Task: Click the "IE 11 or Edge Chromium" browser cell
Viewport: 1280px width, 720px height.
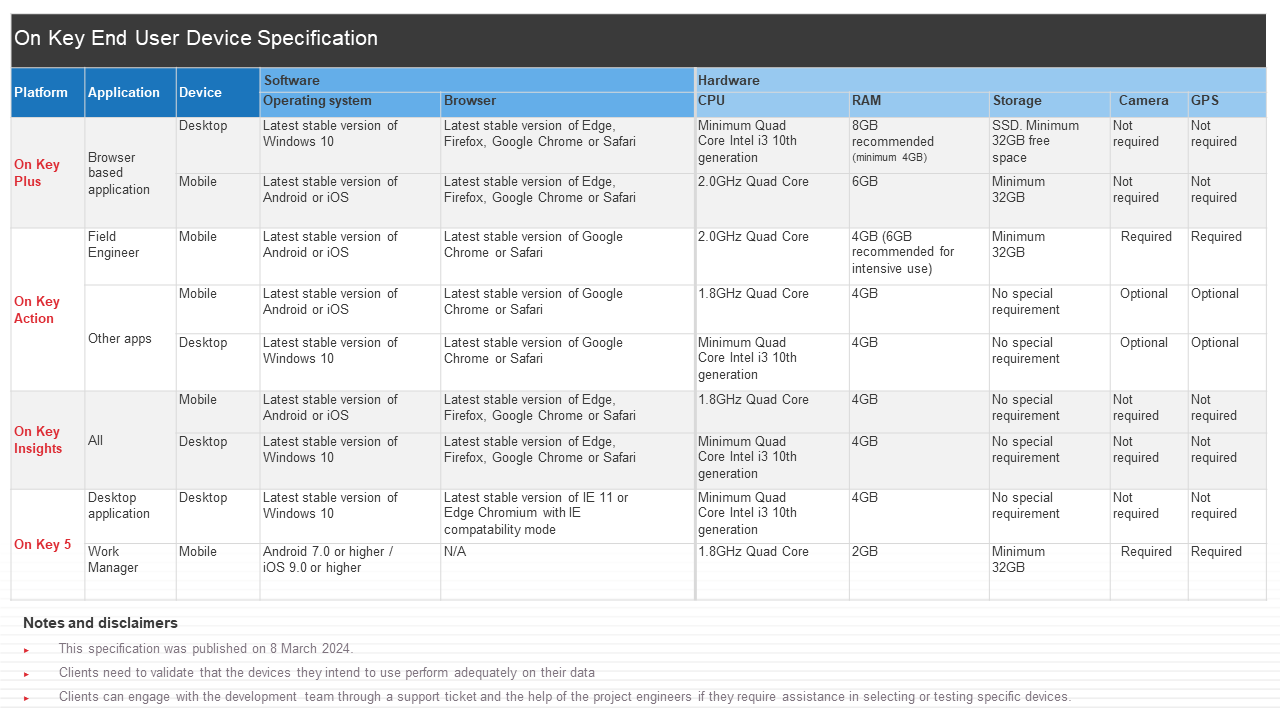Action: pos(568,516)
